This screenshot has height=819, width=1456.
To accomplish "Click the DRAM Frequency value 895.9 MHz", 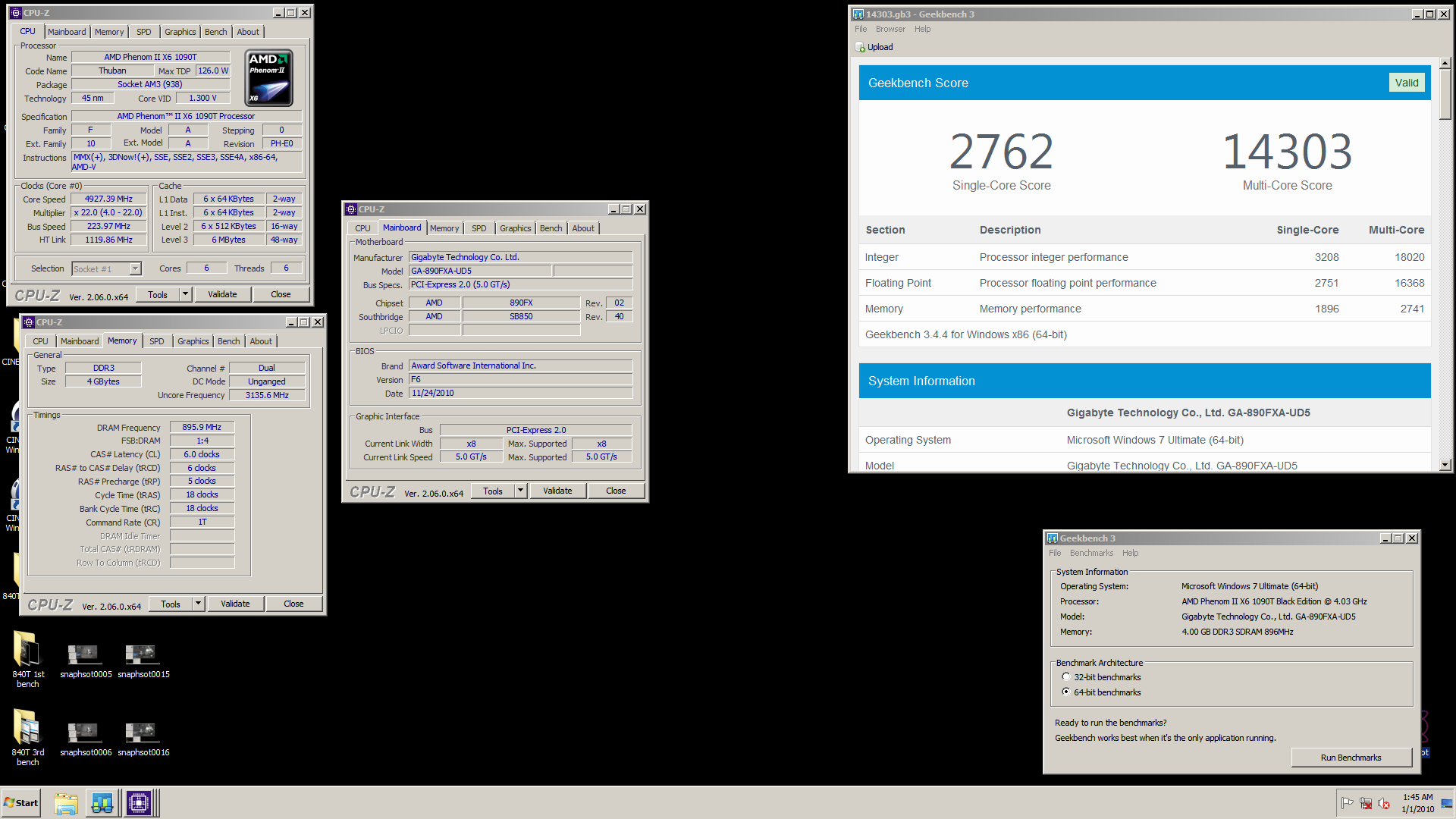I will click(x=202, y=427).
